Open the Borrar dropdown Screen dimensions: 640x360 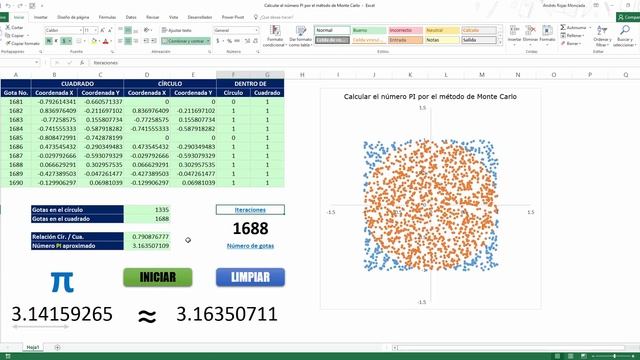[x=571, y=43]
